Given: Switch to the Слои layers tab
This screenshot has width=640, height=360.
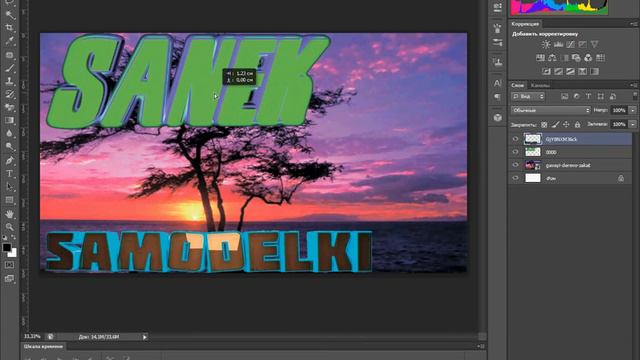Looking at the screenshot, I should 518,85.
